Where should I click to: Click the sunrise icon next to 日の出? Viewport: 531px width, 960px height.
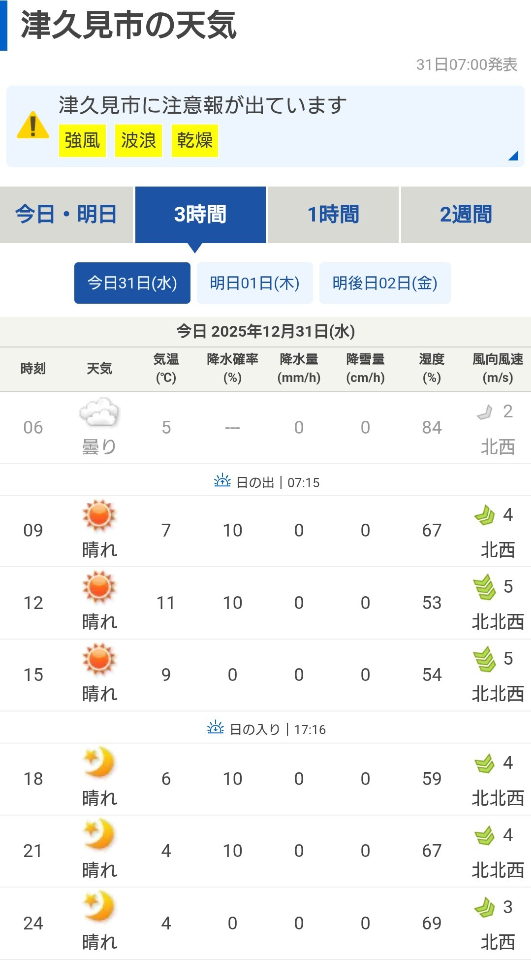pyautogui.click(x=222, y=481)
